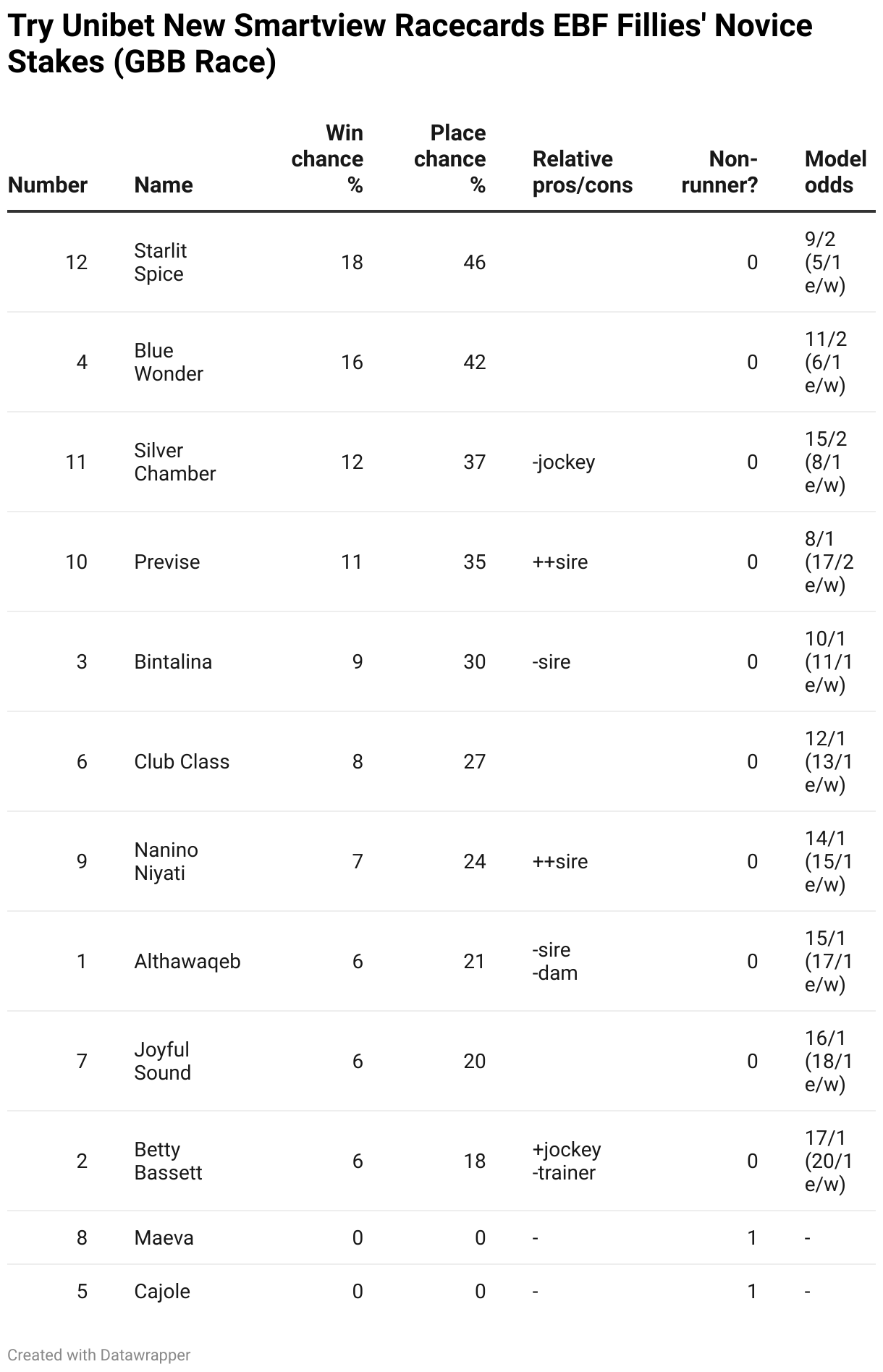Select the Bintalina horse name
Image resolution: width=883 pixels, height=1372 pixels.
coord(173,661)
